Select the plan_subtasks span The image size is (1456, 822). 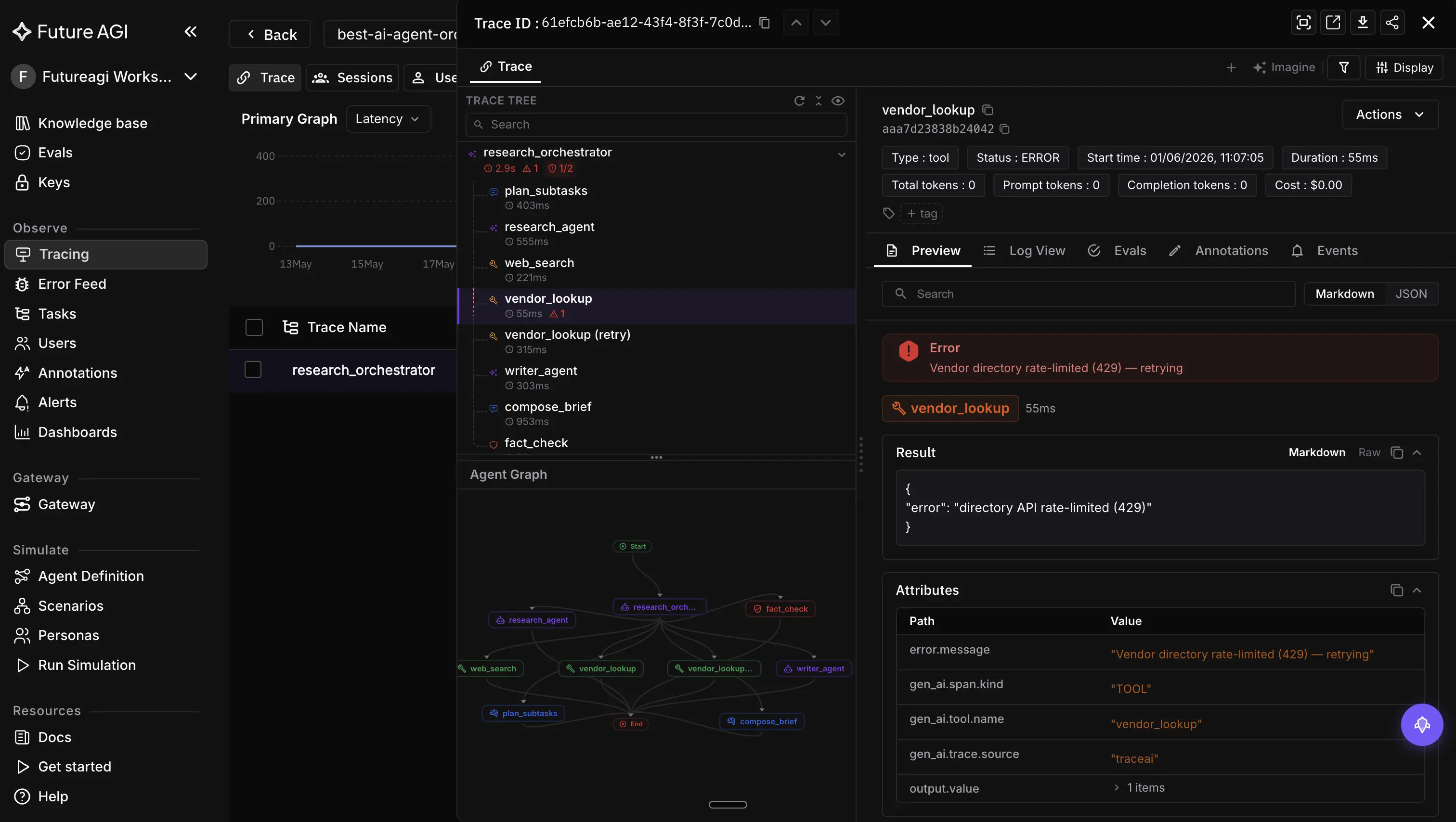pos(656,198)
